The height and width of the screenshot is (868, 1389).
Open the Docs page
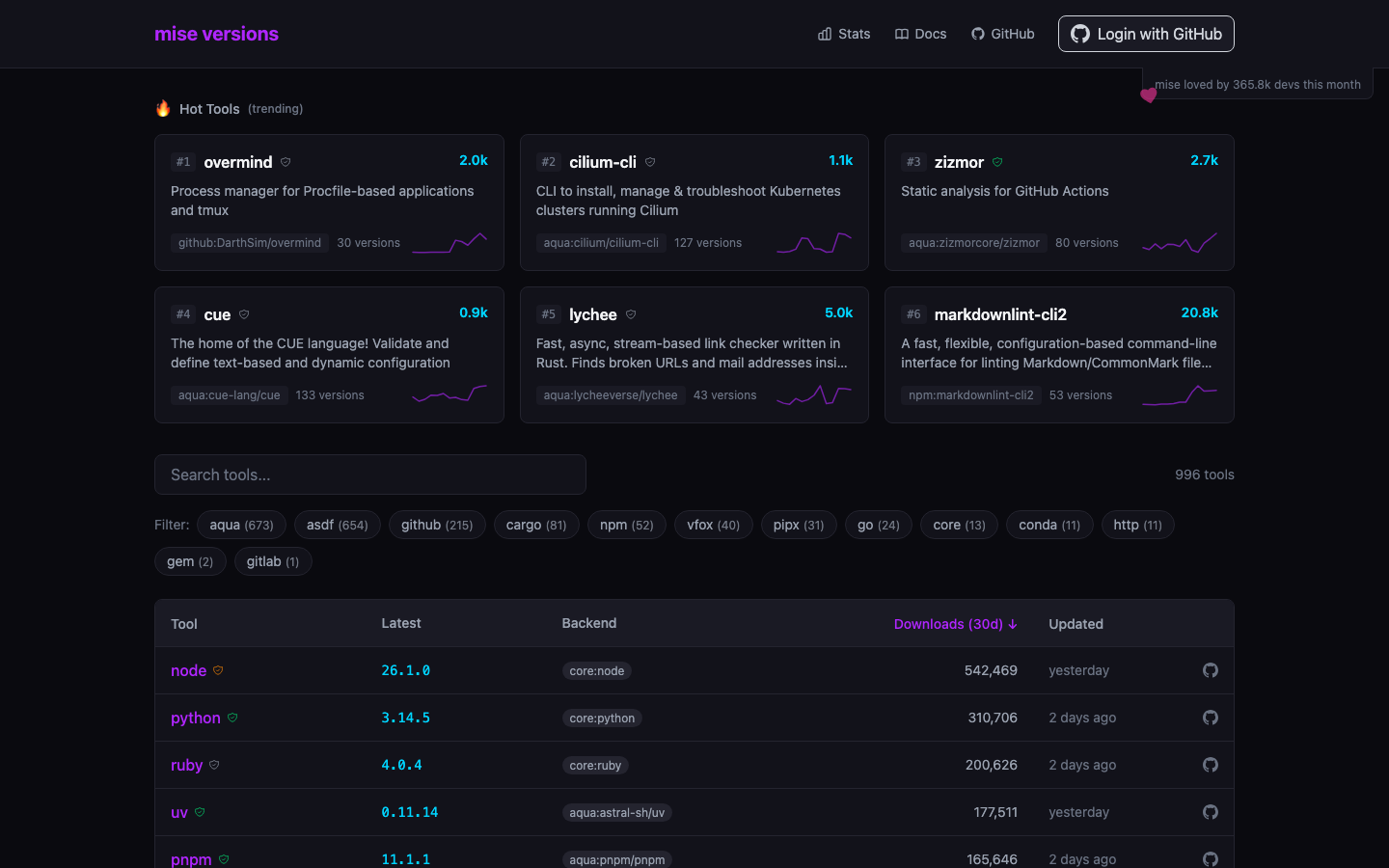click(x=921, y=34)
